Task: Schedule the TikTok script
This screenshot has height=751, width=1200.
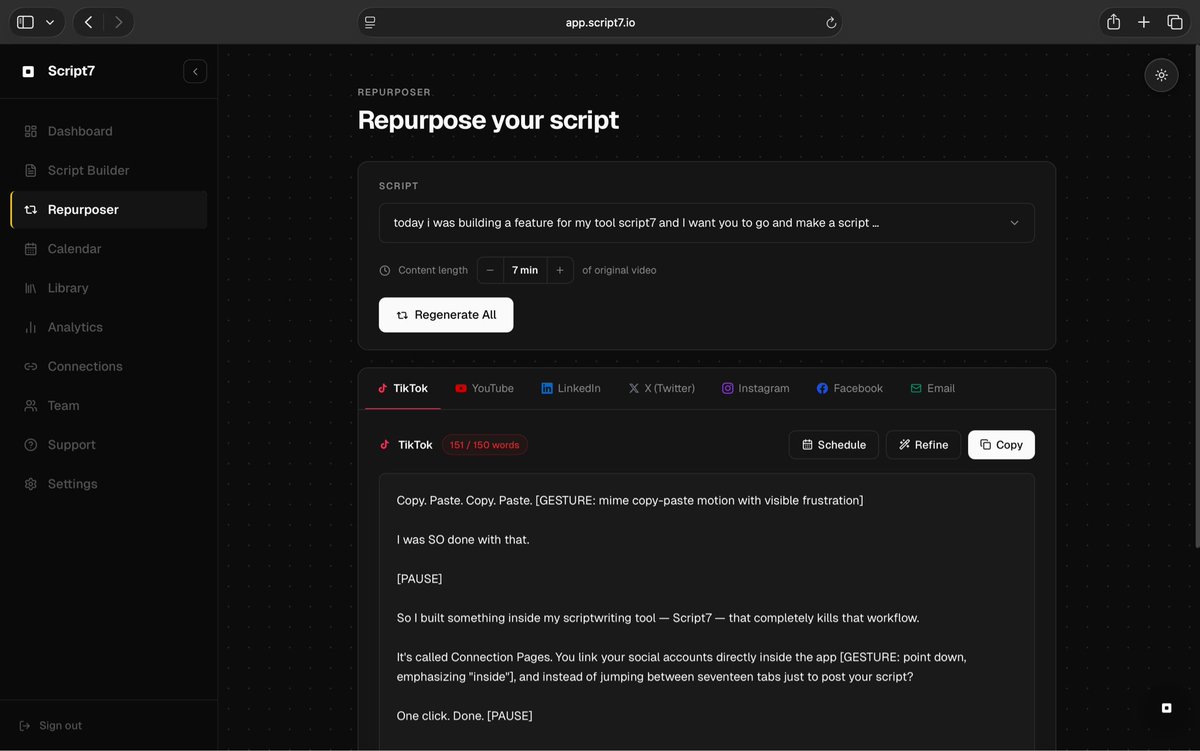Action: 834,445
